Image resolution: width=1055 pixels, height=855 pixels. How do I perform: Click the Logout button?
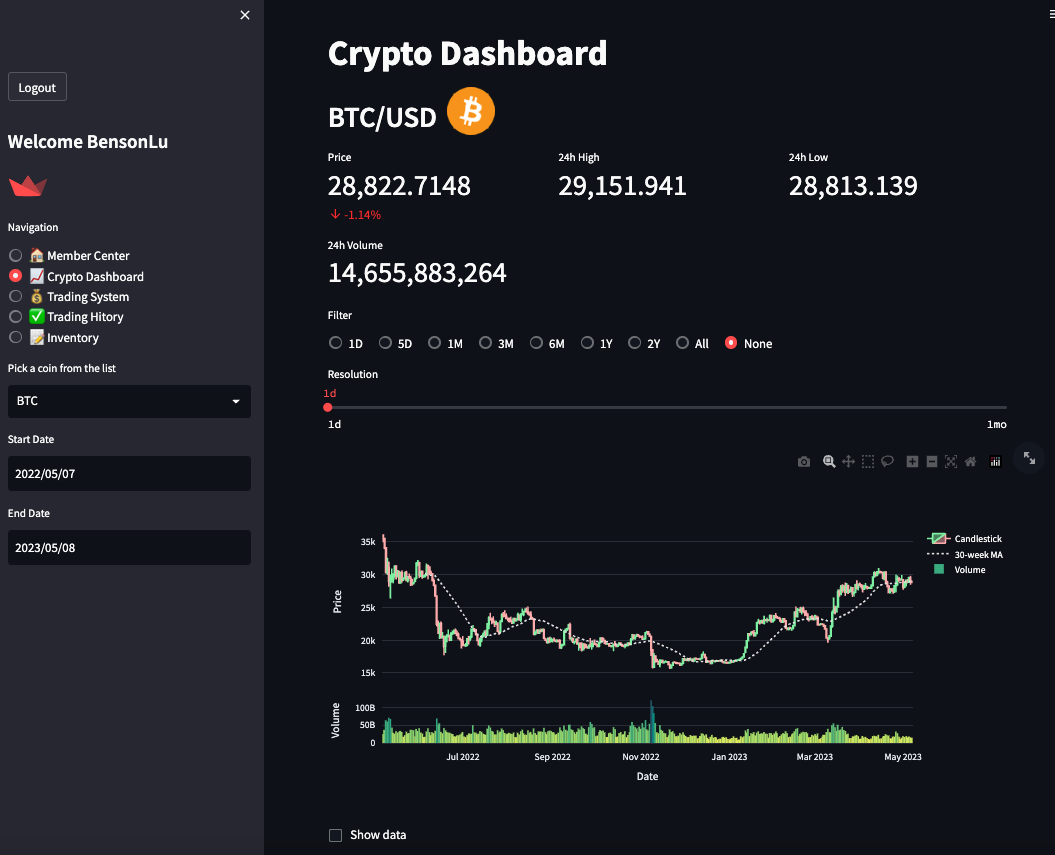pyautogui.click(x=37, y=86)
